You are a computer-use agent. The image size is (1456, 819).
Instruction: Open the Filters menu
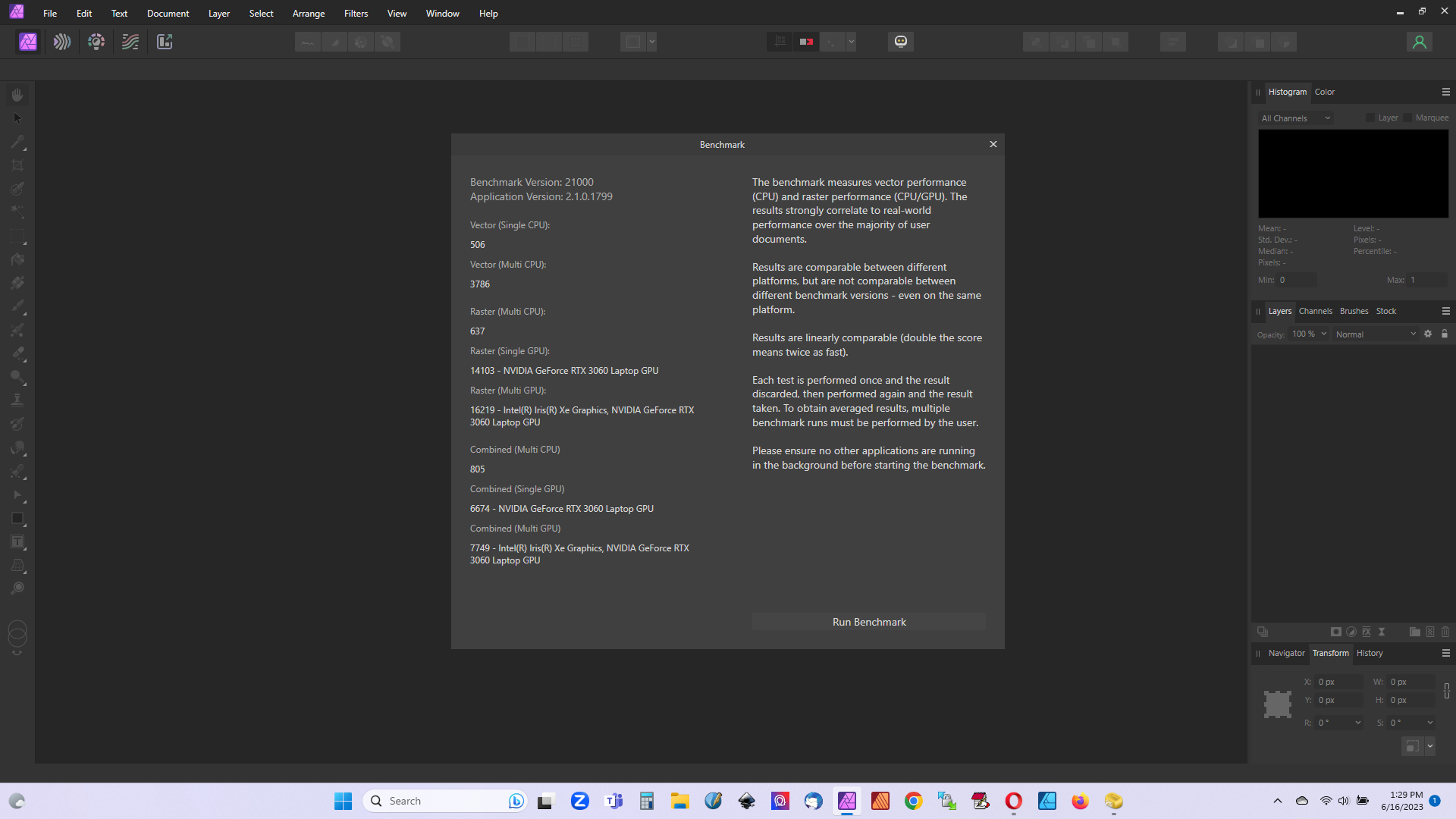(x=356, y=14)
